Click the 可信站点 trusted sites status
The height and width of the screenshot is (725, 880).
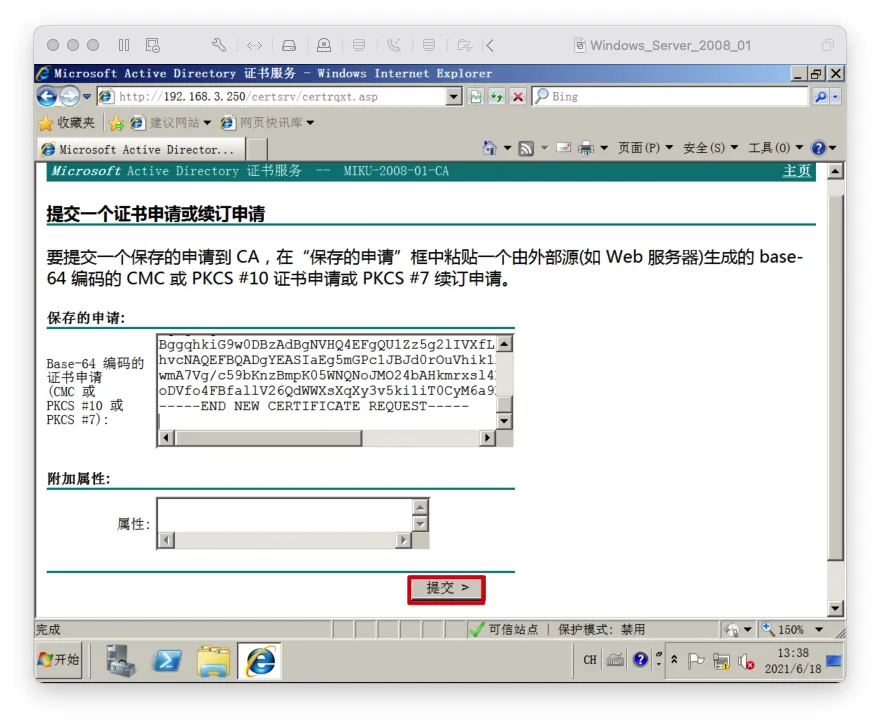(x=505, y=630)
